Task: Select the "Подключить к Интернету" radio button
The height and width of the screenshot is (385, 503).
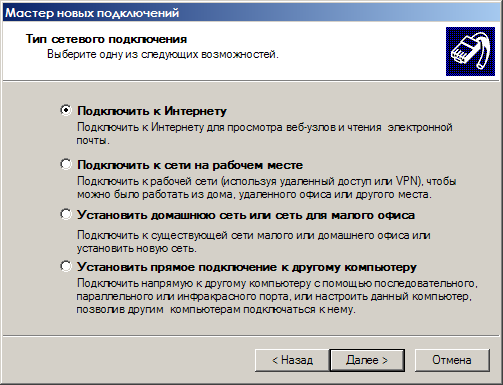Action: click(x=66, y=110)
